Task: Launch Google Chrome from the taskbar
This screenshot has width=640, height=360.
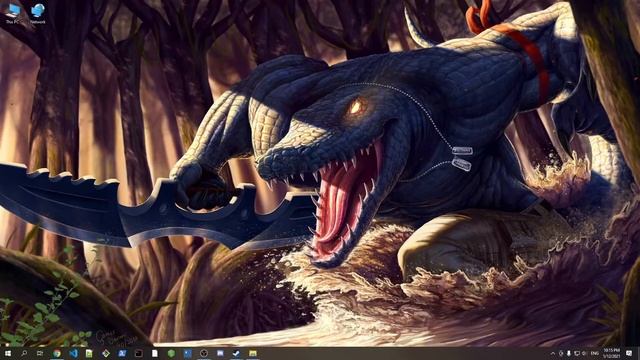Action: [x=57, y=353]
